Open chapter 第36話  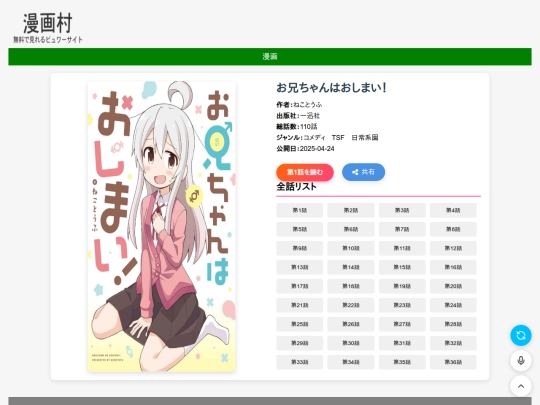(453, 362)
